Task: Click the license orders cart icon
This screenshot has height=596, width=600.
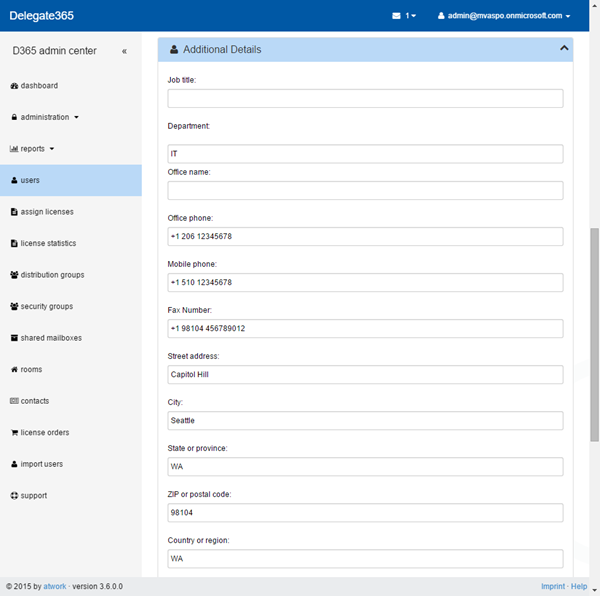Action: pyautogui.click(x=14, y=433)
